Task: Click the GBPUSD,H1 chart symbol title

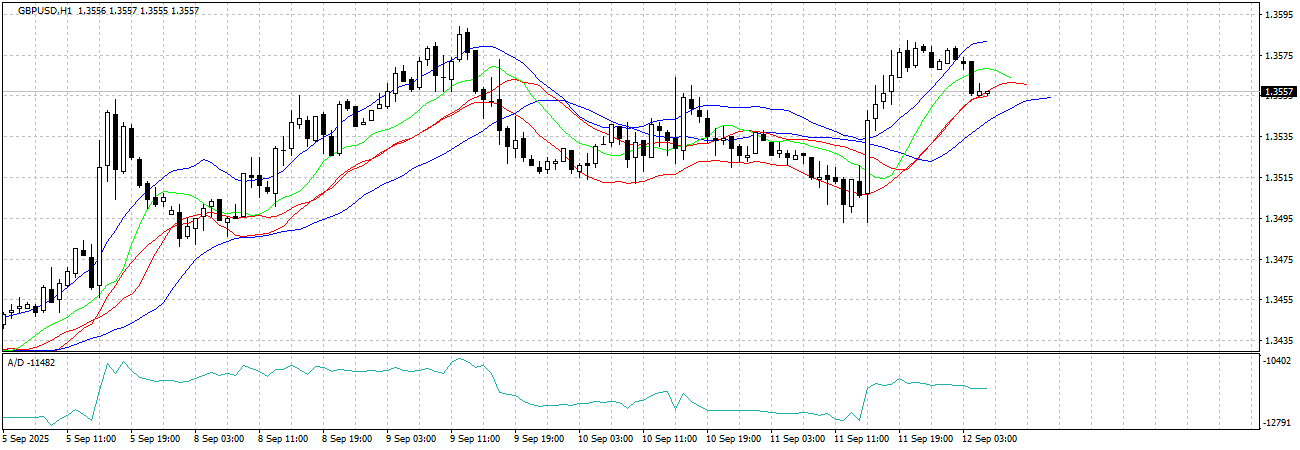Action: 44,9
